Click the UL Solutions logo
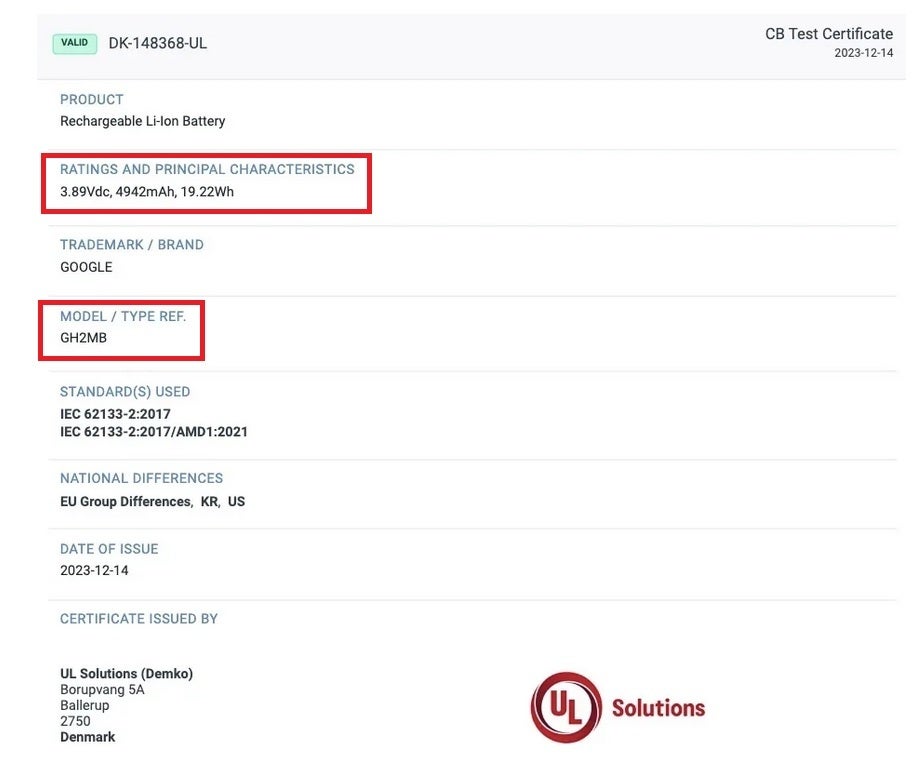 618,708
